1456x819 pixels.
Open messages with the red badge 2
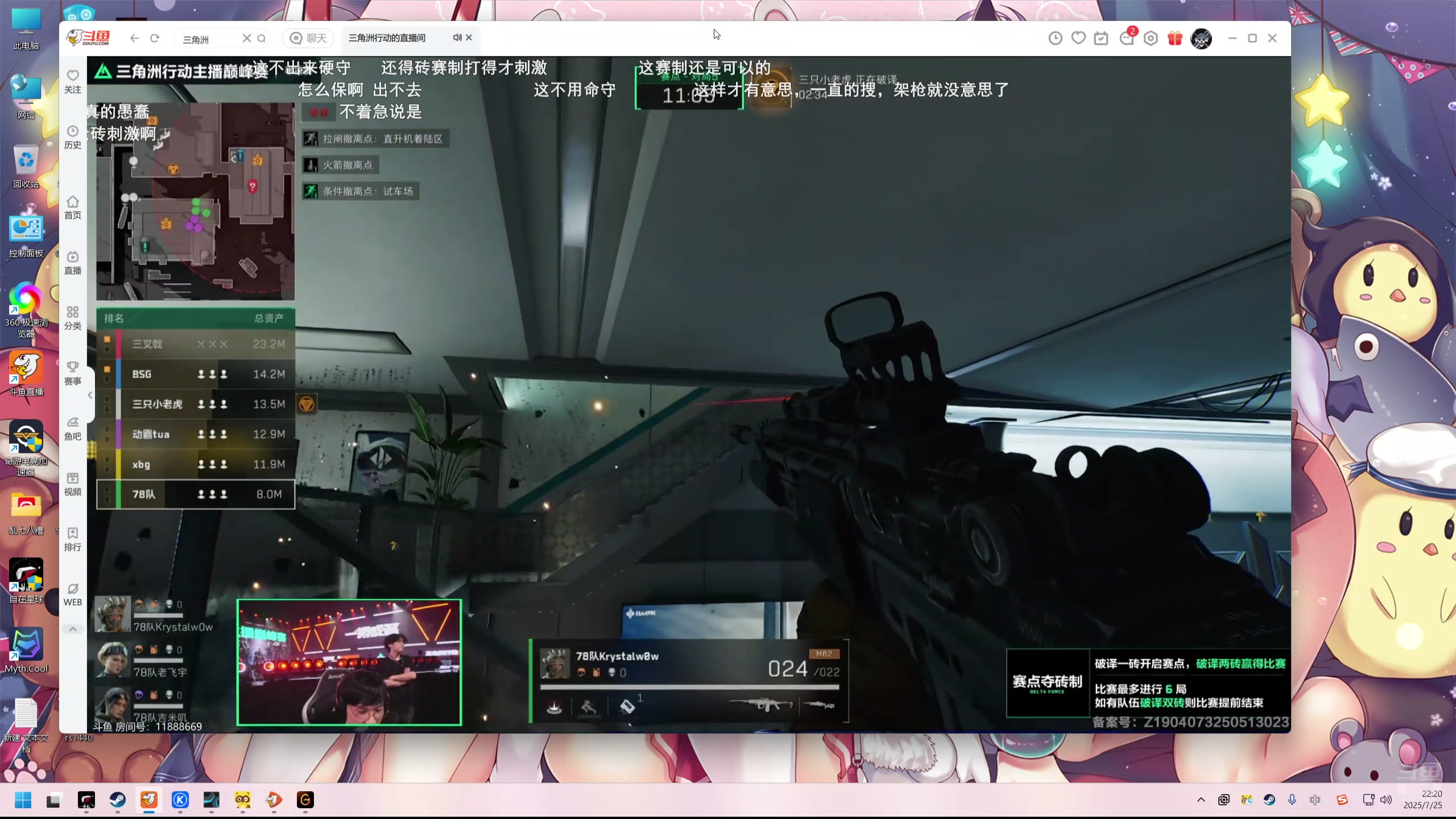(x=1127, y=38)
